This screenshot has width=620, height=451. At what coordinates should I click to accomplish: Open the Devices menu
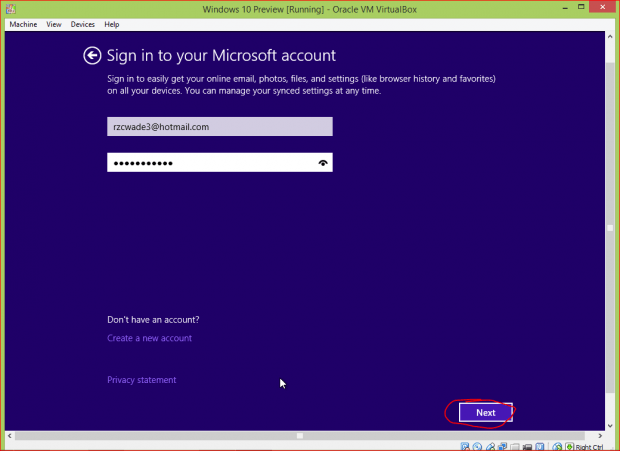(x=83, y=24)
